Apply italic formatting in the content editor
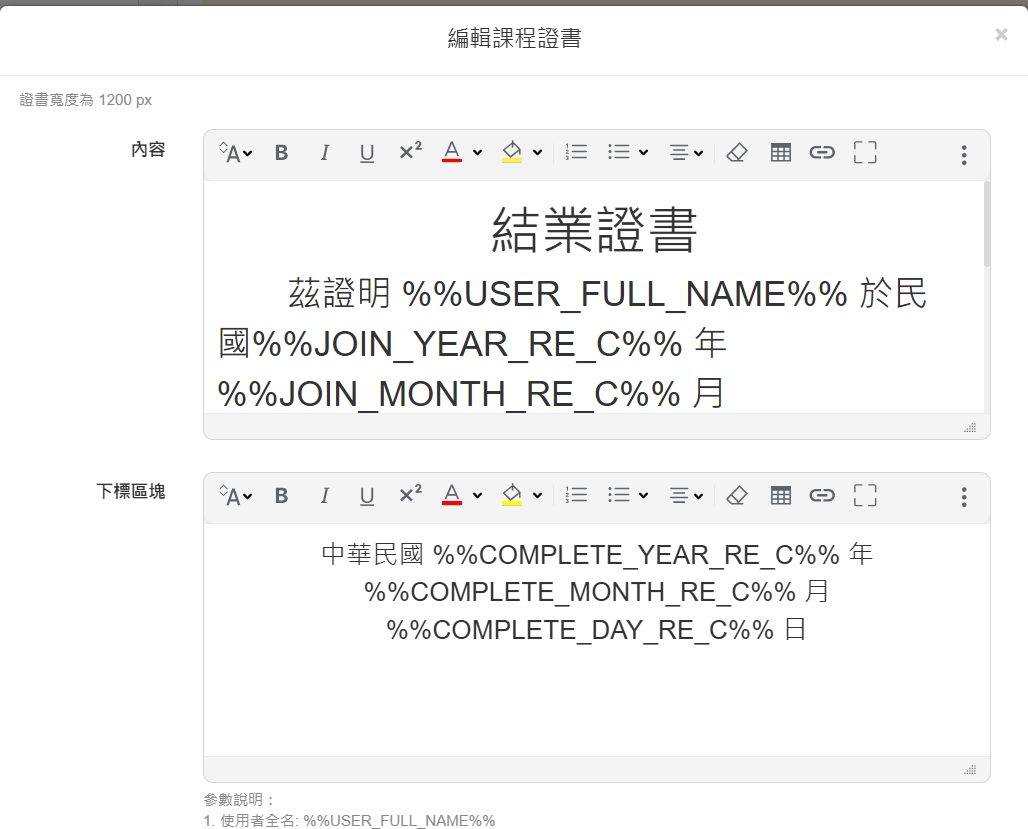Screen dimensions: 1028x829 tap(324, 152)
